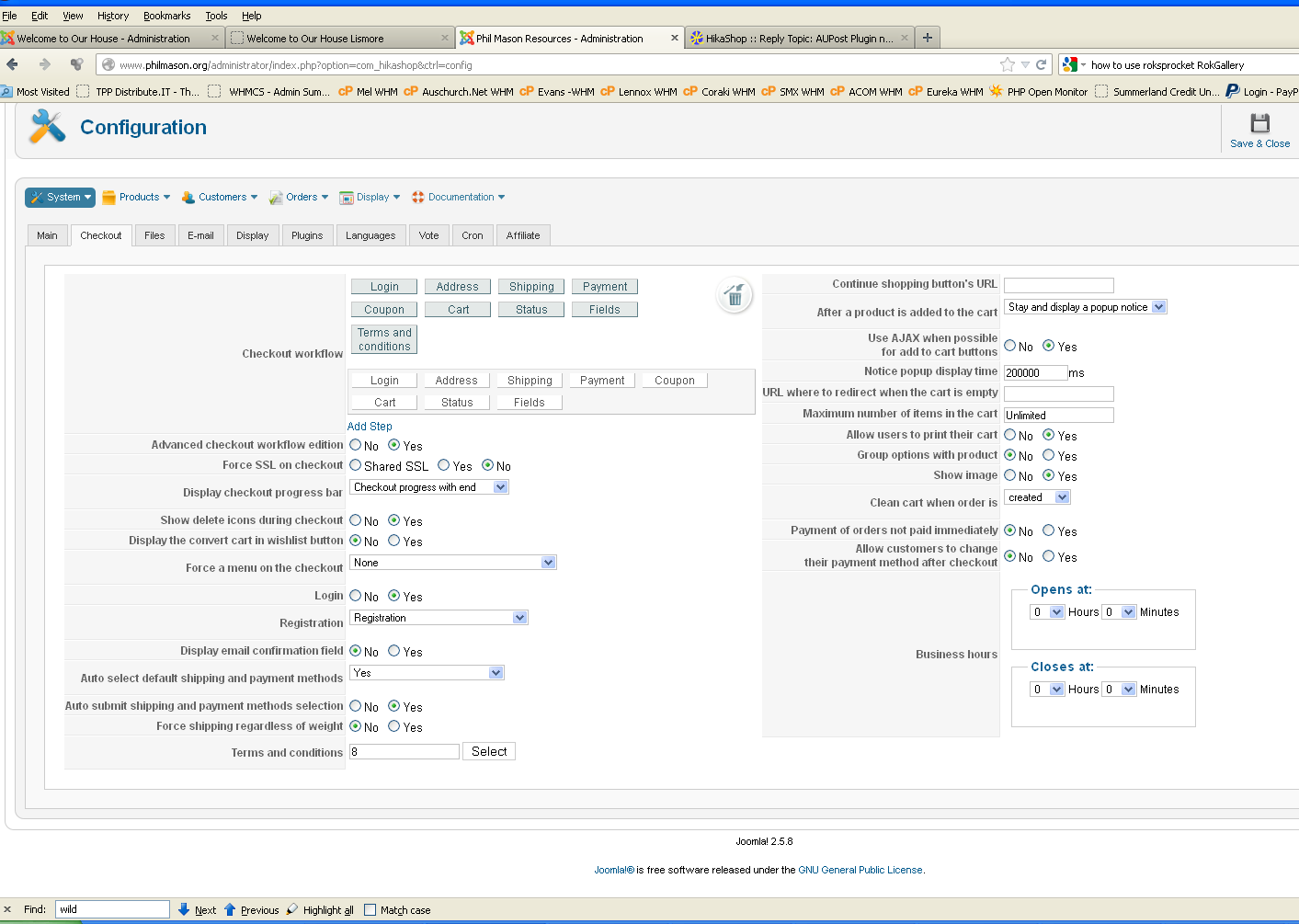Open the Evans -WHM bookmark
Screen dimensions: 1299x924
tap(557, 91)
